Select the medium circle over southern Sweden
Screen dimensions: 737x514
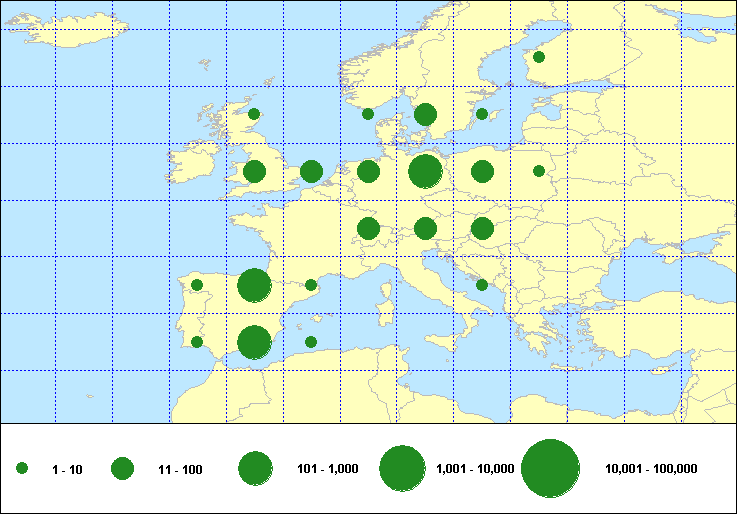(425, 114)
